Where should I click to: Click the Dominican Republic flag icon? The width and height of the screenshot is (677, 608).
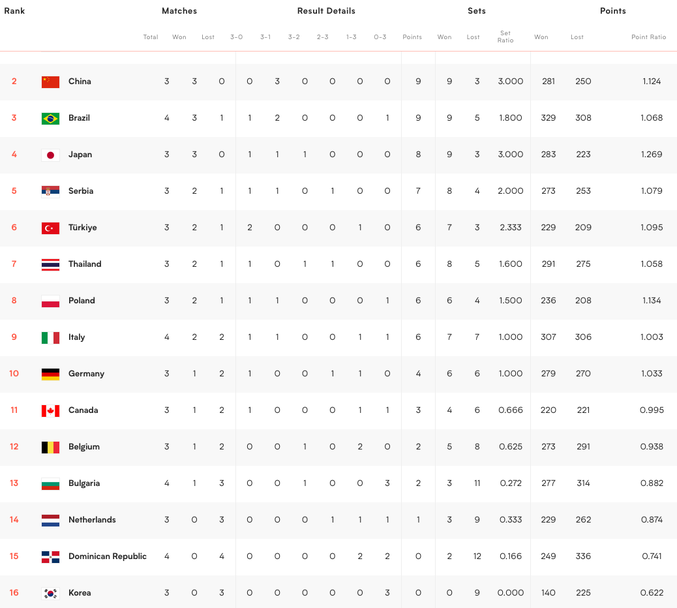(50, 557)
